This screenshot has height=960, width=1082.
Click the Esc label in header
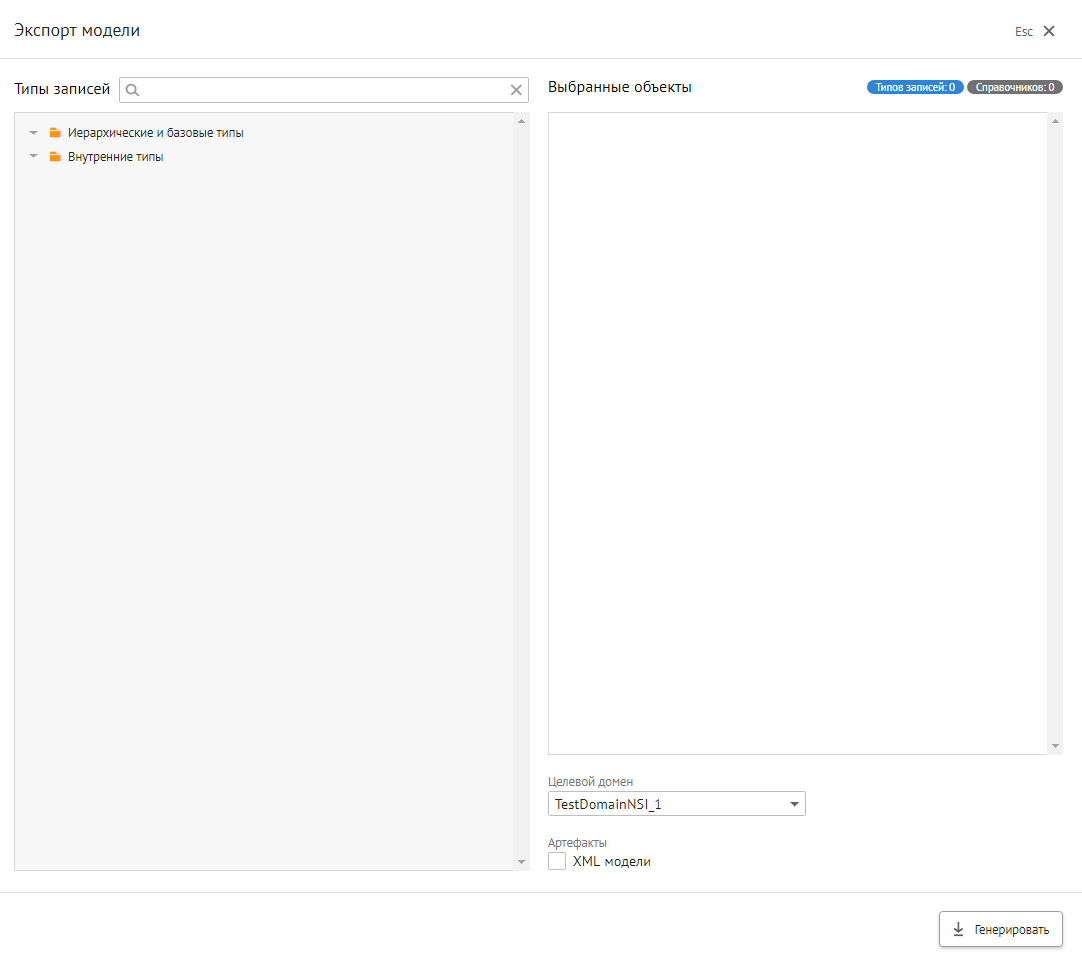click(x=1023, y=32)
